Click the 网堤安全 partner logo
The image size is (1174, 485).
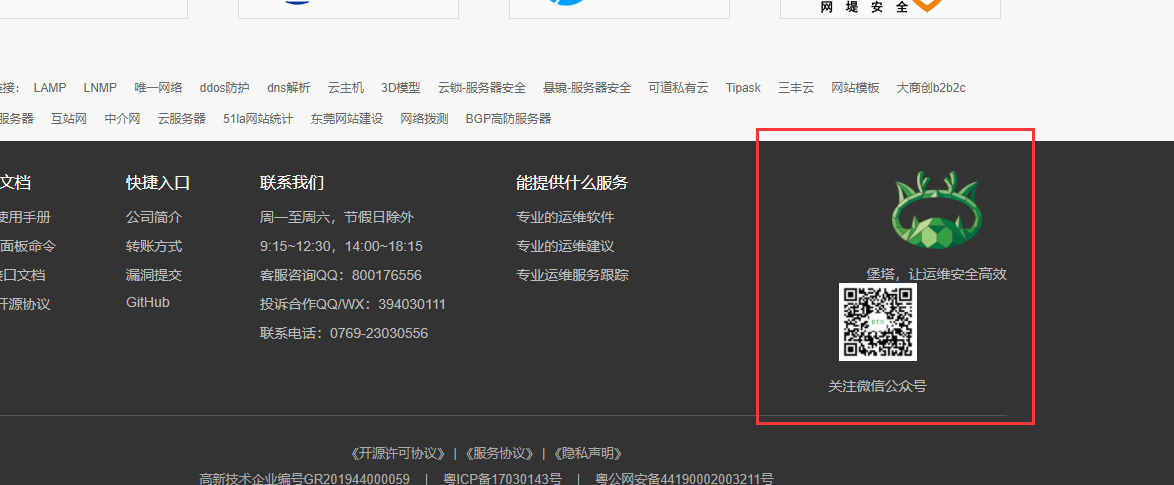(x=890, y=7)
